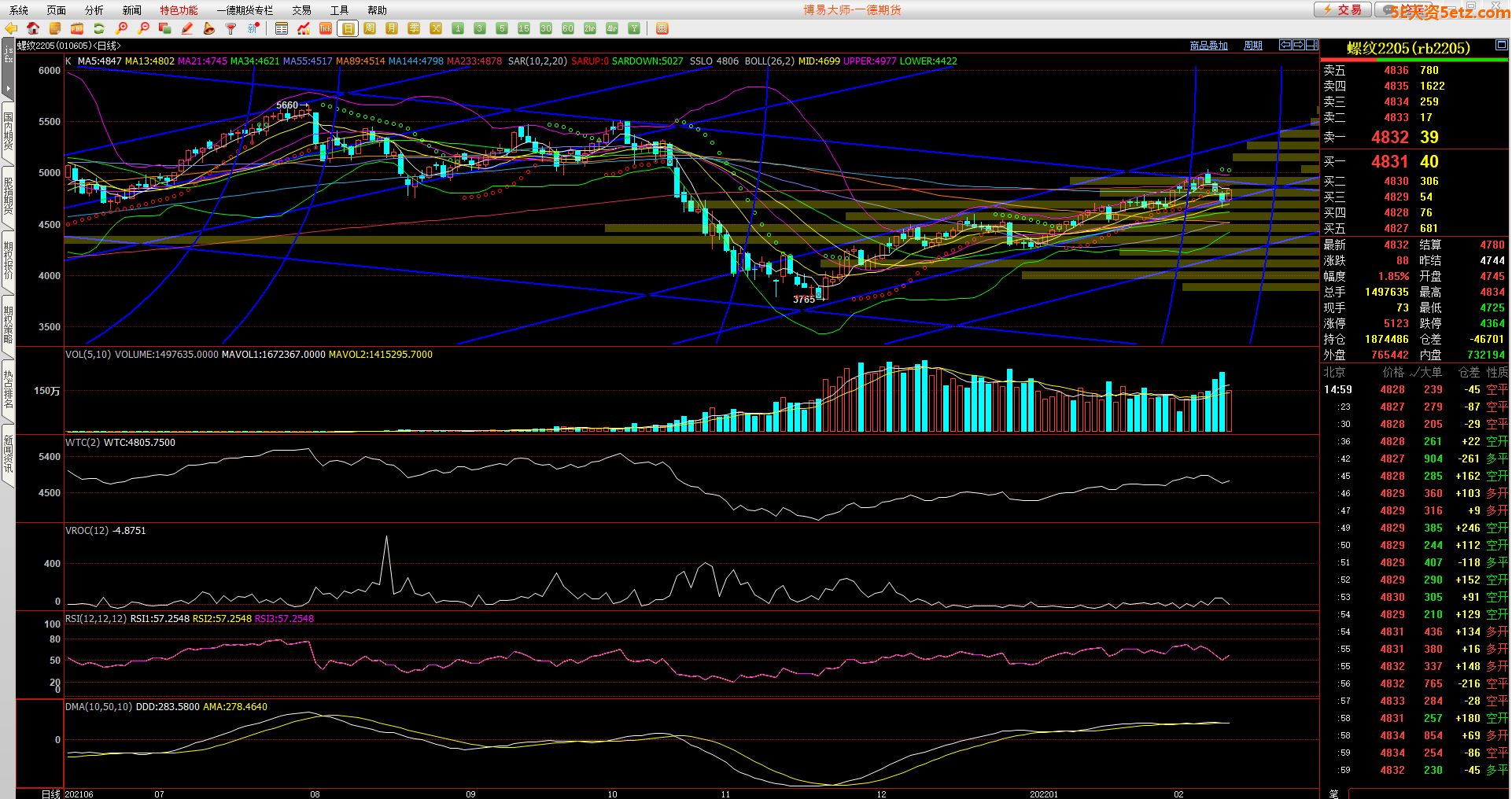Open the 分析 menu

94,10
